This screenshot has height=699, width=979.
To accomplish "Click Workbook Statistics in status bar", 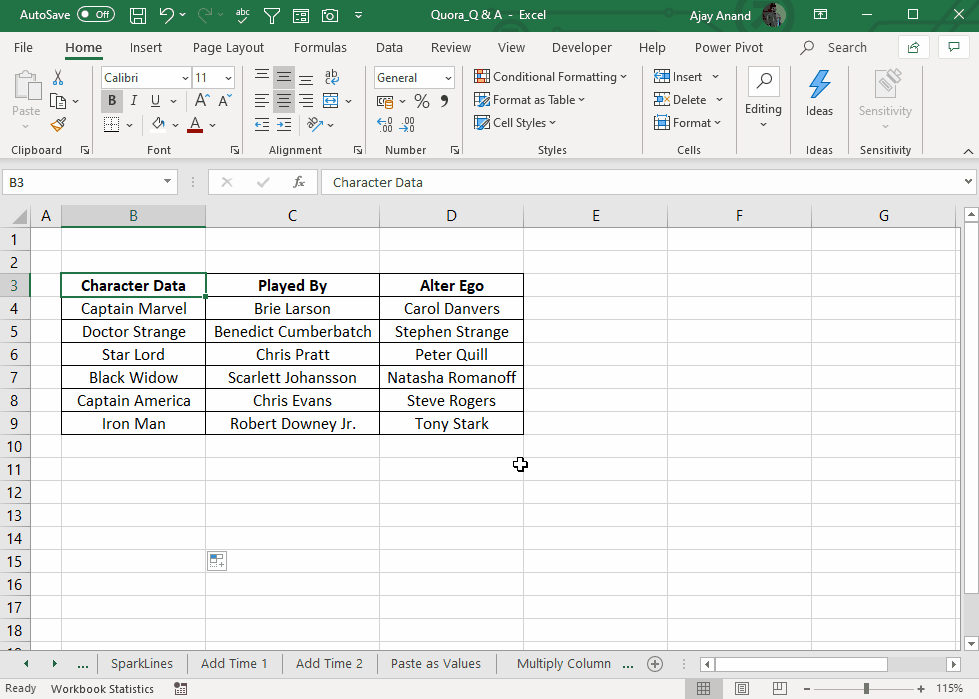I will tap(102, 689).
